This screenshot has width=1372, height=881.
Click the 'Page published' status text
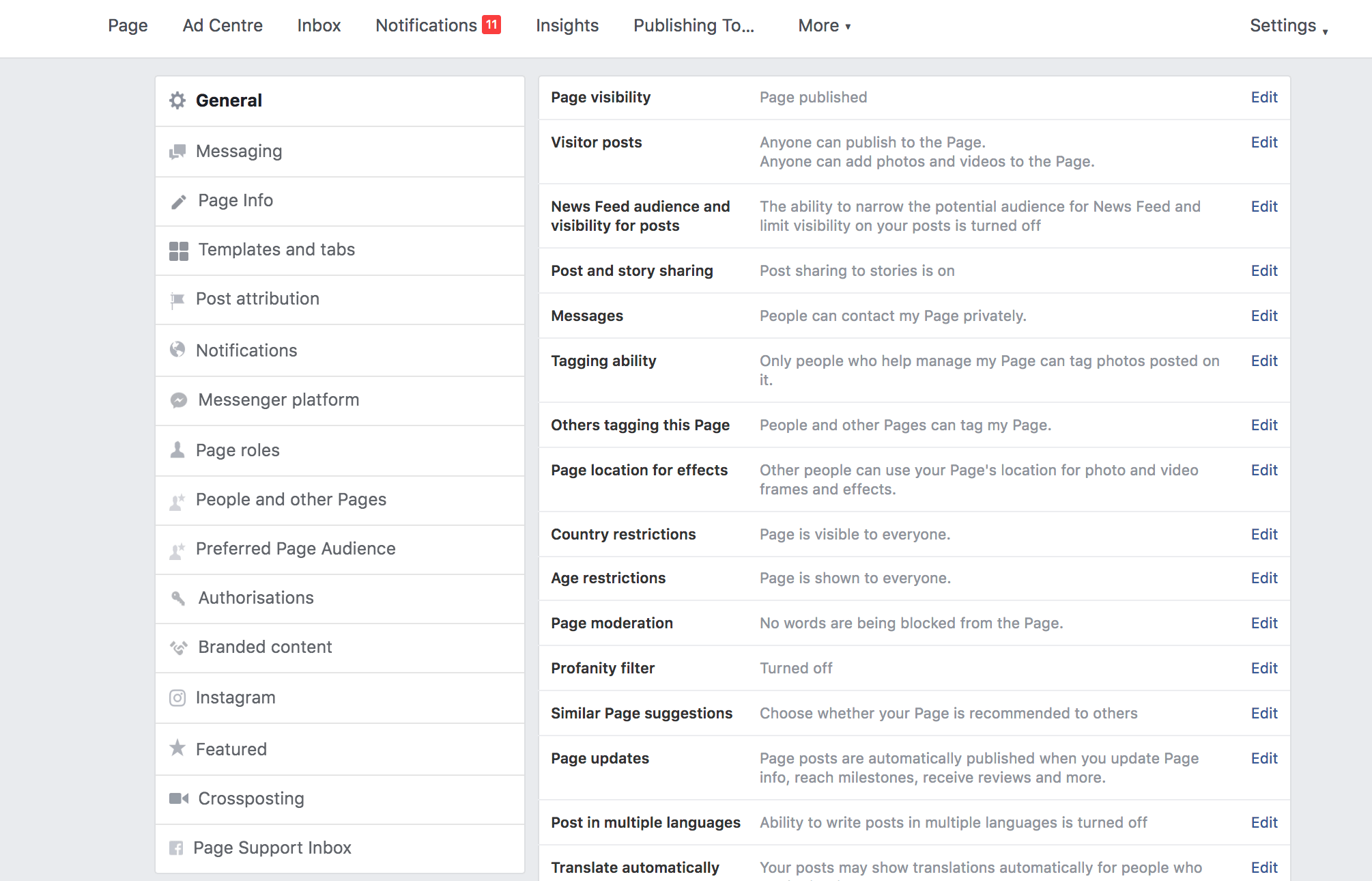813,97
